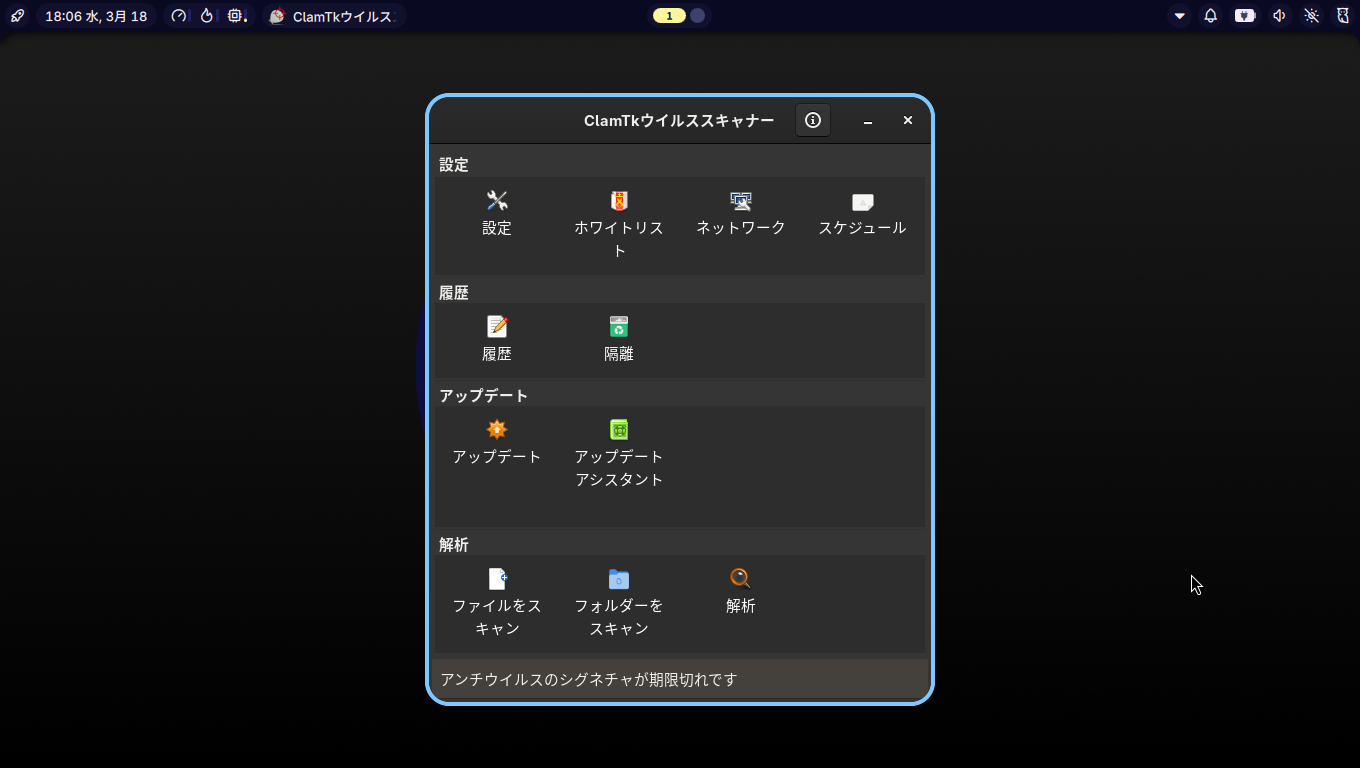Viewport: 1360px width, 768px height.
Task: Show the ClamTk about info button
Action: (813, 120)
